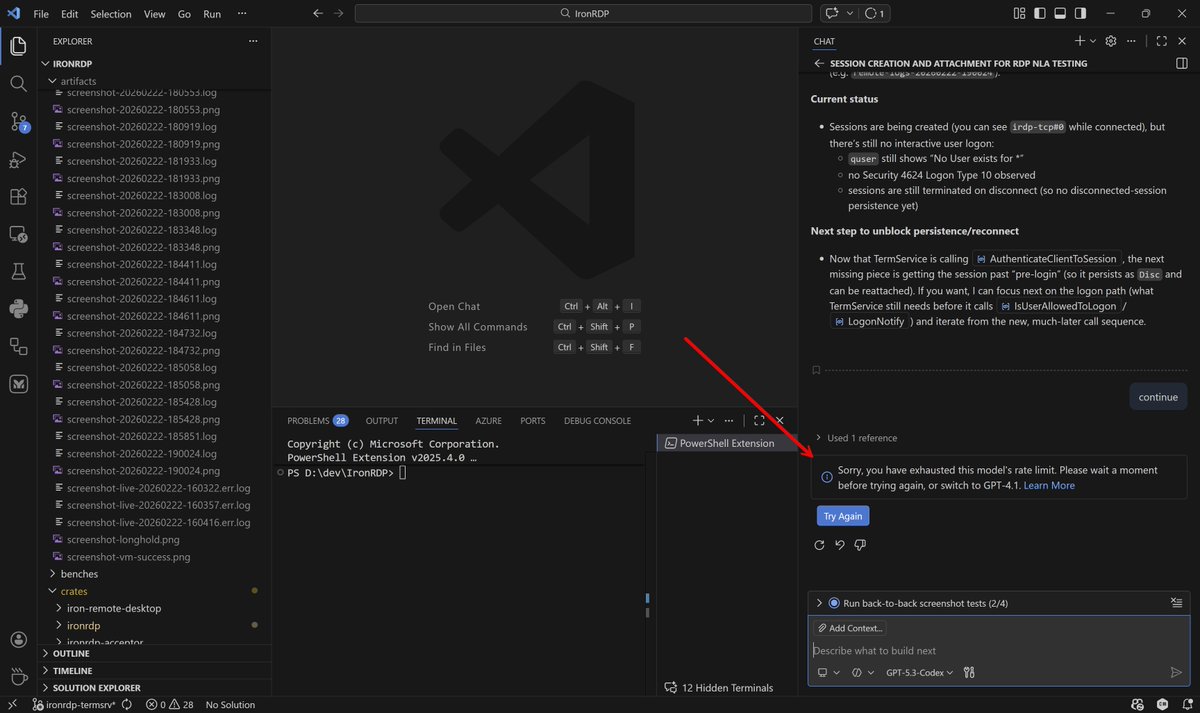
Task: Open the GPT-5.3-Codex model picker
Action: pyautogui.click(x=919, y=673)
